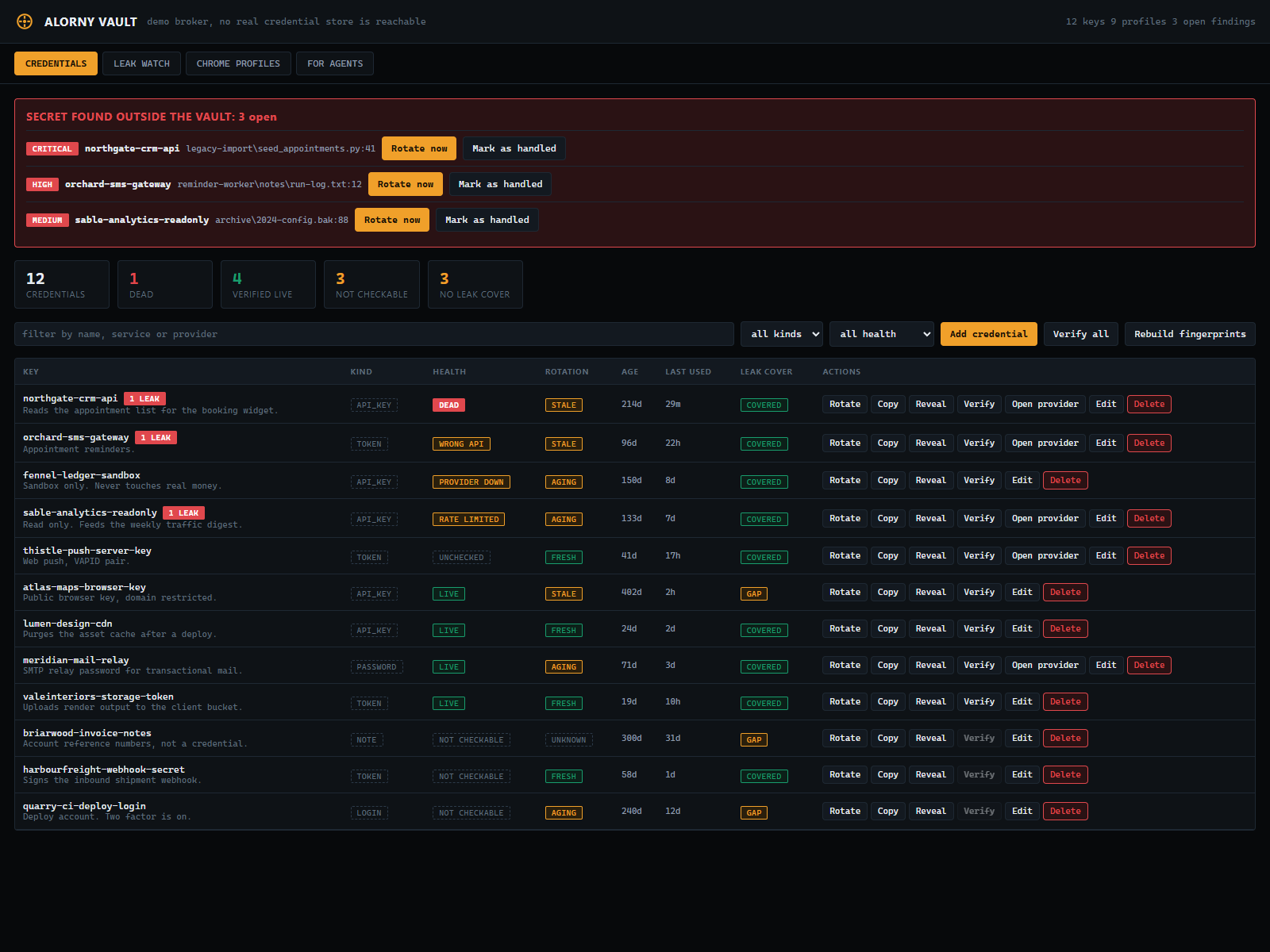Image resolution: width=1270 pixels, height=952 pixels.
Task: Rotate now for sable-analytics-readonly finding
Action: click(392, 220)
